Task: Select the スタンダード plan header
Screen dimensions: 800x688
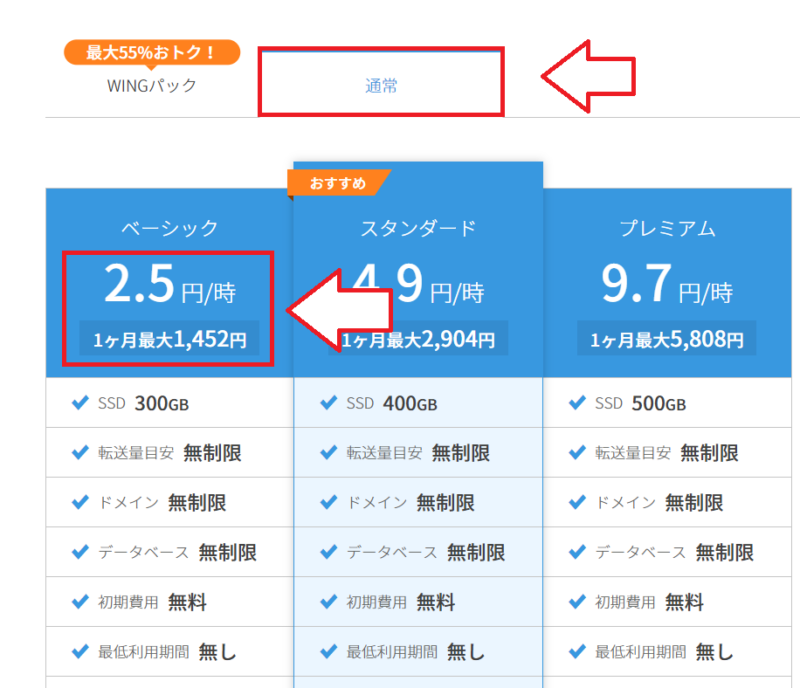Action: [x=417, y=227]
